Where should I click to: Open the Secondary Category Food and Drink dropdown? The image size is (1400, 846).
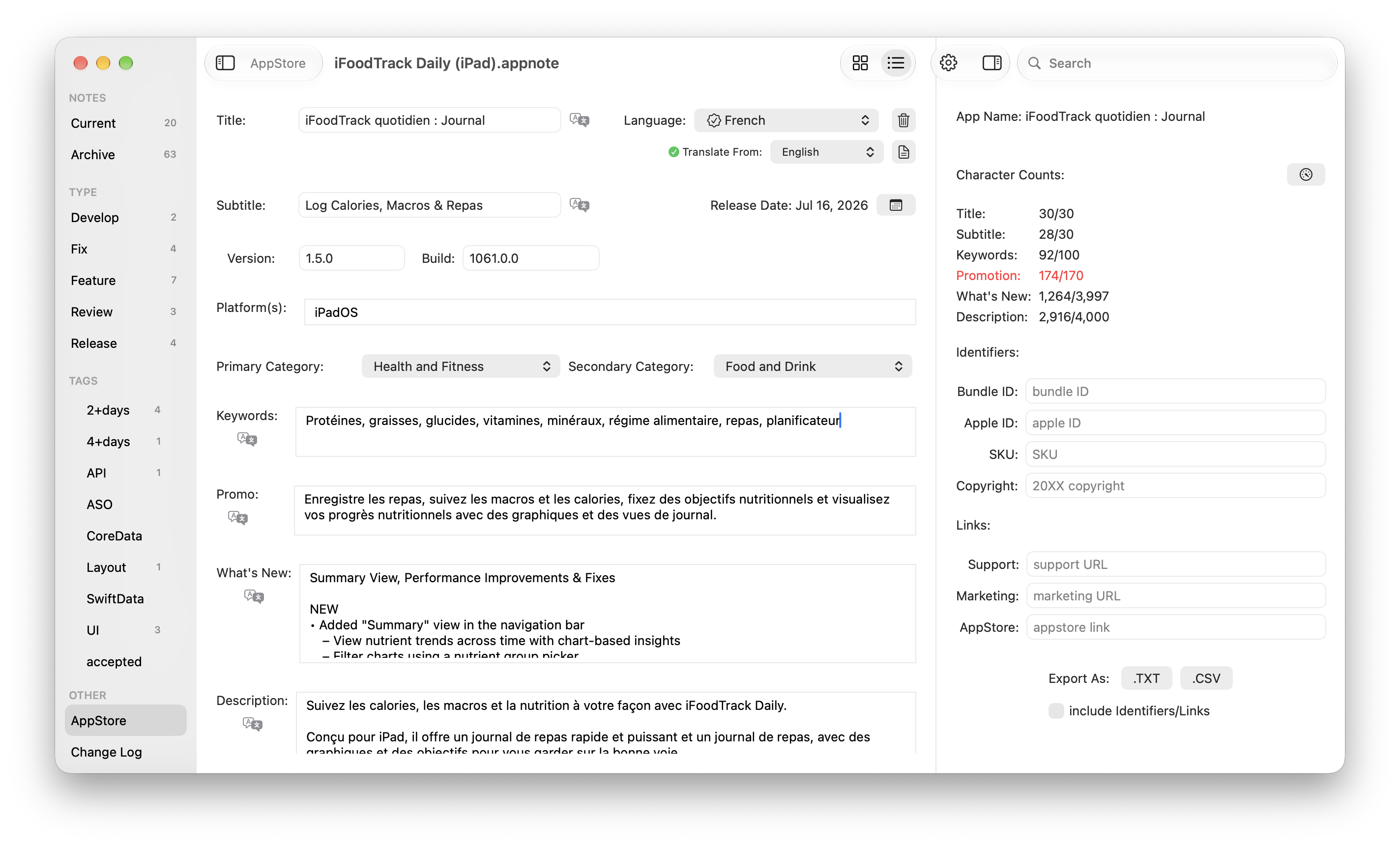pos(813,366)
